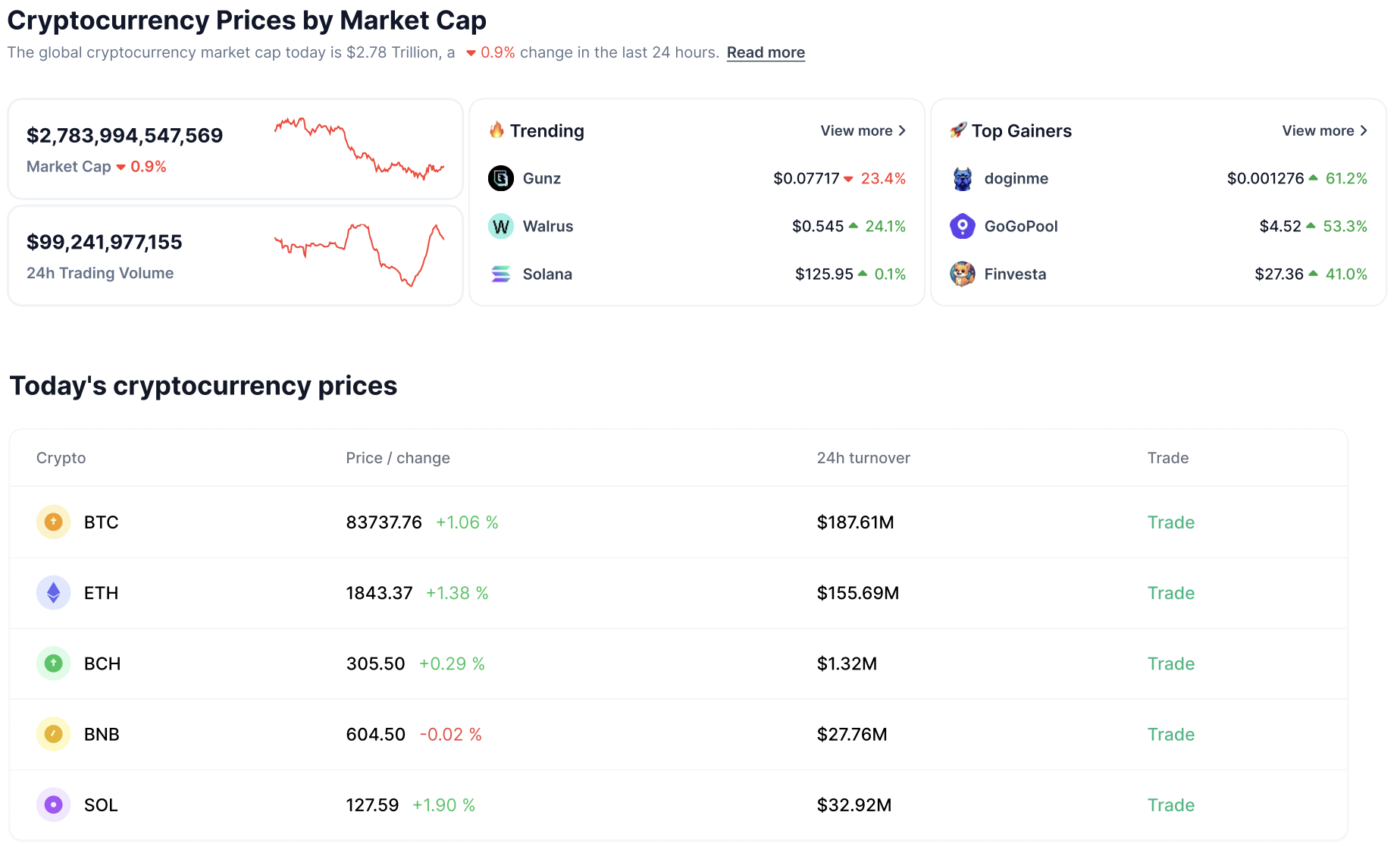Click Trade link for BTC
Screen dimensions: 1400x853
click(x=1170, y=522)
